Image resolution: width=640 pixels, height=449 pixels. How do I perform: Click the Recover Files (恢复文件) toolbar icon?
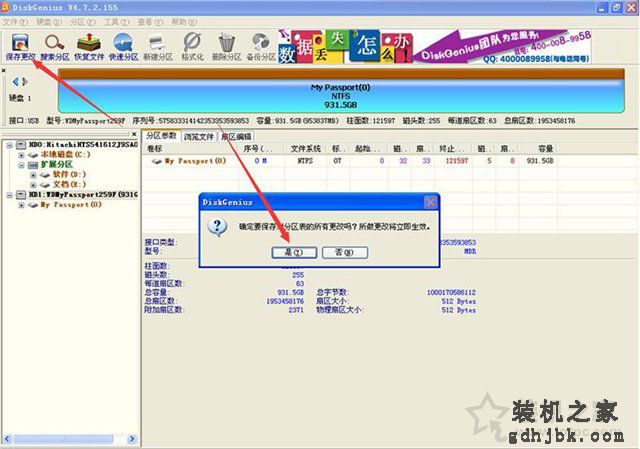[89, 47]
